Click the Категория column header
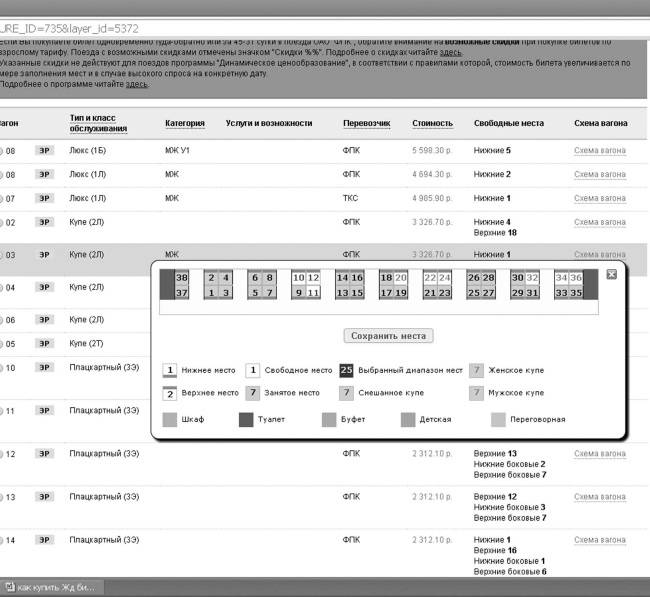Image resolution: width=650 pixels, height=597 pixels. [x=185, y=123]
